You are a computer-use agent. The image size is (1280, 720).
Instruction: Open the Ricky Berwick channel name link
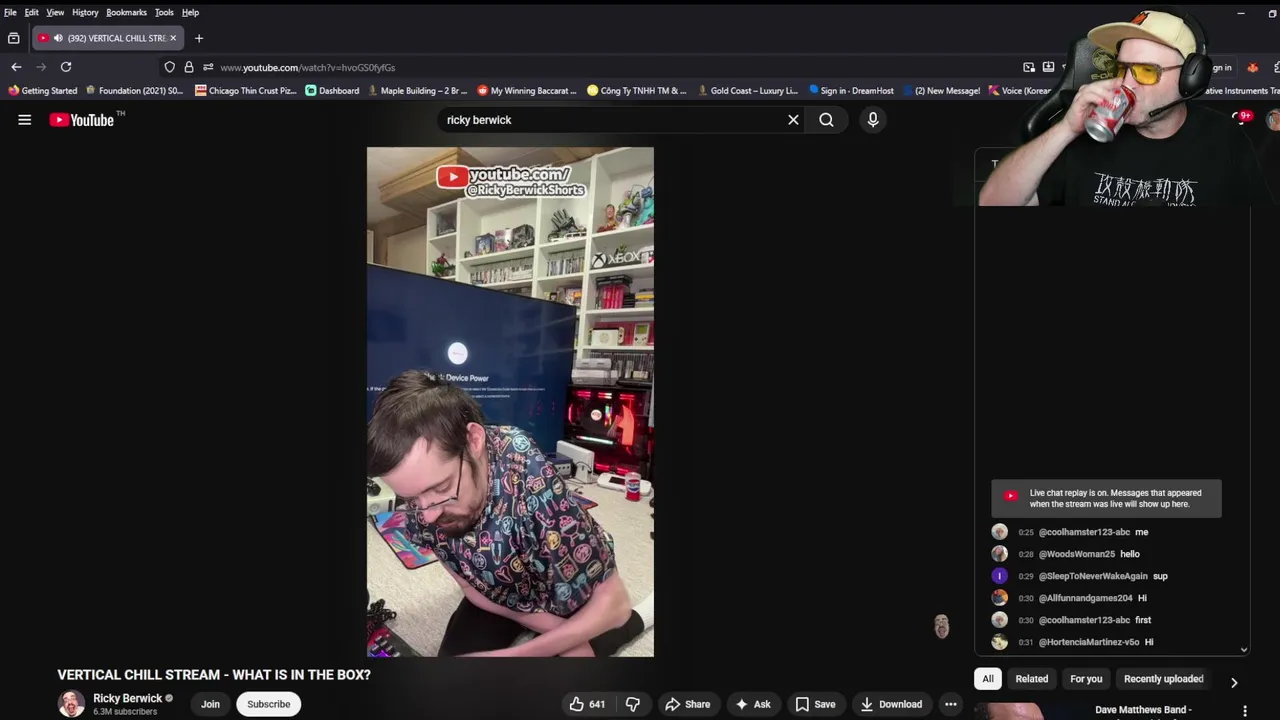point(127,698)
